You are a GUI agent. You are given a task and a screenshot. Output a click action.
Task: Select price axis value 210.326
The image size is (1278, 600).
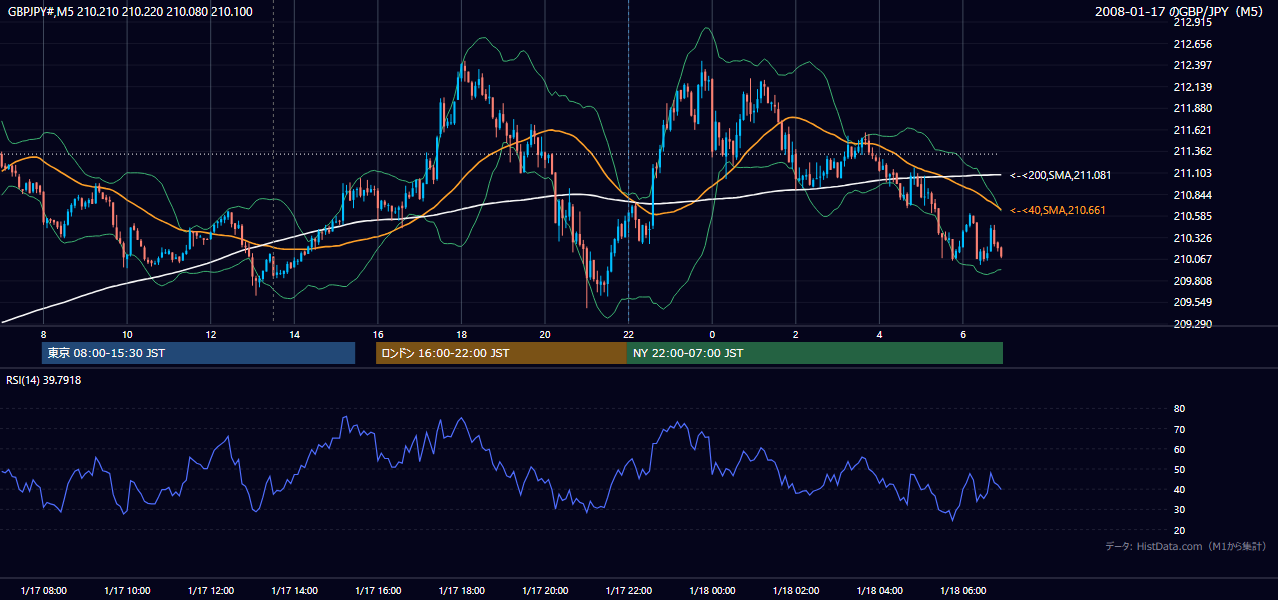(1193, 238)
